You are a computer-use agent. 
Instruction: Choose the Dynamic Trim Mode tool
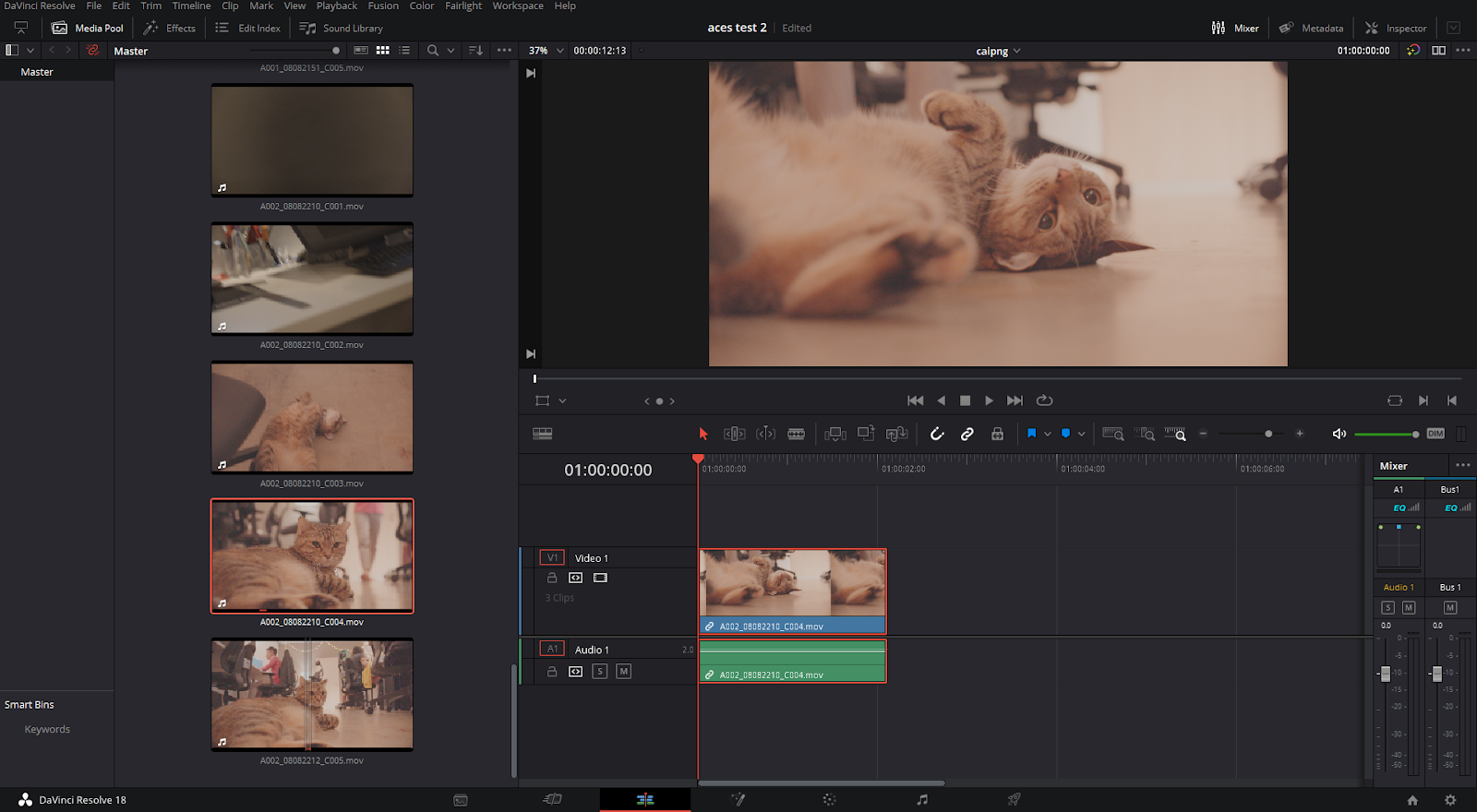[x=765, y=434]
